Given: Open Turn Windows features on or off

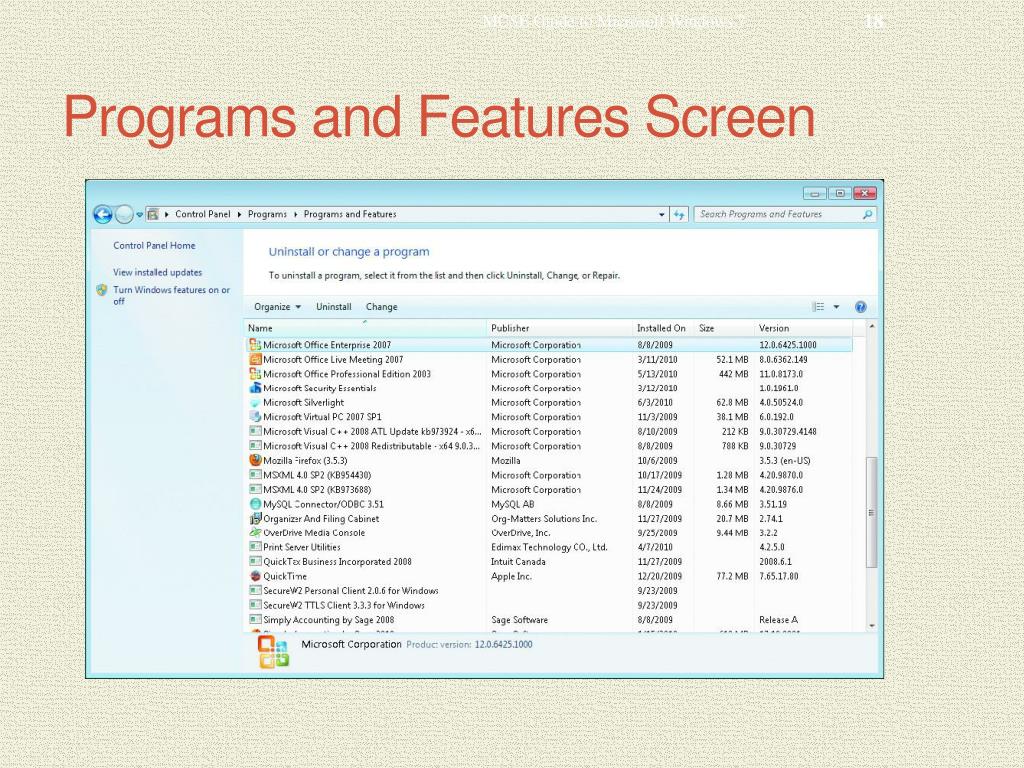Looking at the screenshot, I should tap(172, 295).
